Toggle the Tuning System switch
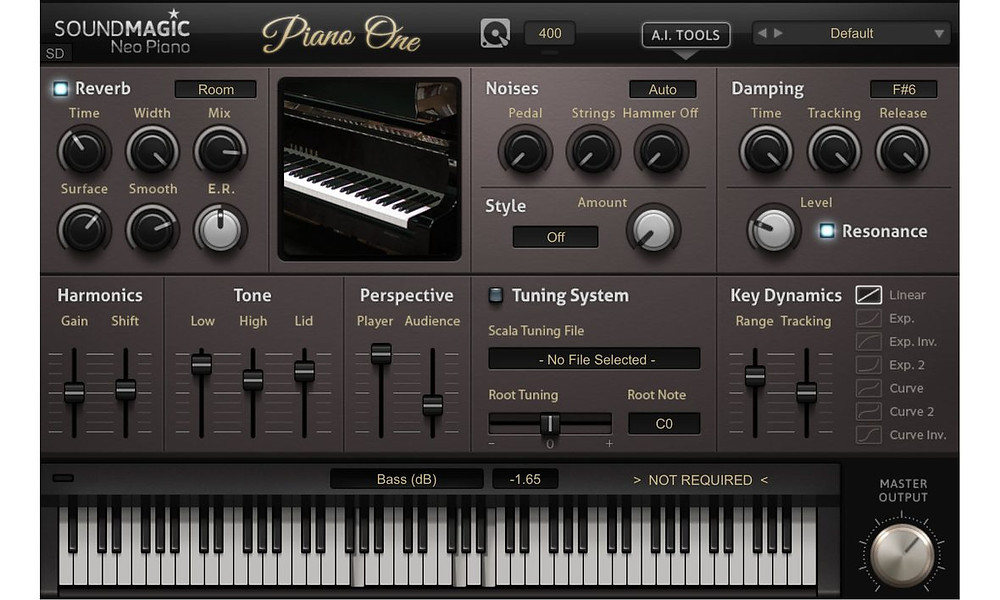The width and height of the screenshot is (1000, 600). click(496, 295)
